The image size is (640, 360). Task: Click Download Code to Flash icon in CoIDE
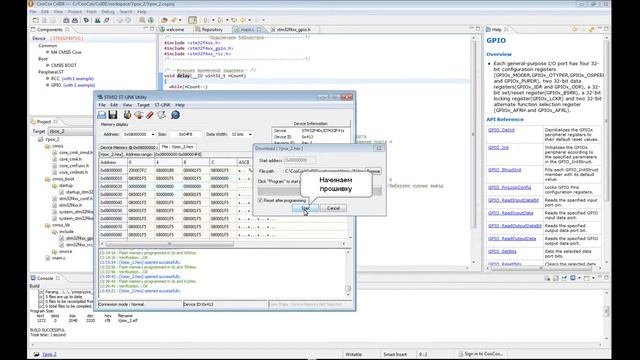(x=107, y=20)
